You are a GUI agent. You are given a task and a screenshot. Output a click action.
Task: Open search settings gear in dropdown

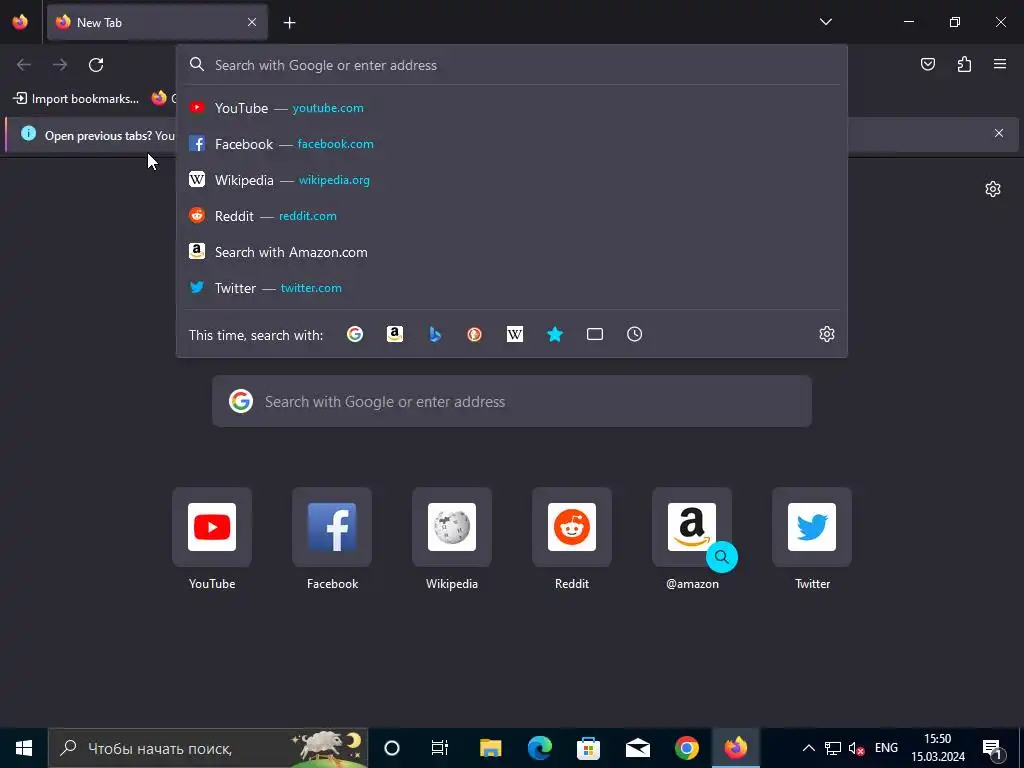point(827,334)
